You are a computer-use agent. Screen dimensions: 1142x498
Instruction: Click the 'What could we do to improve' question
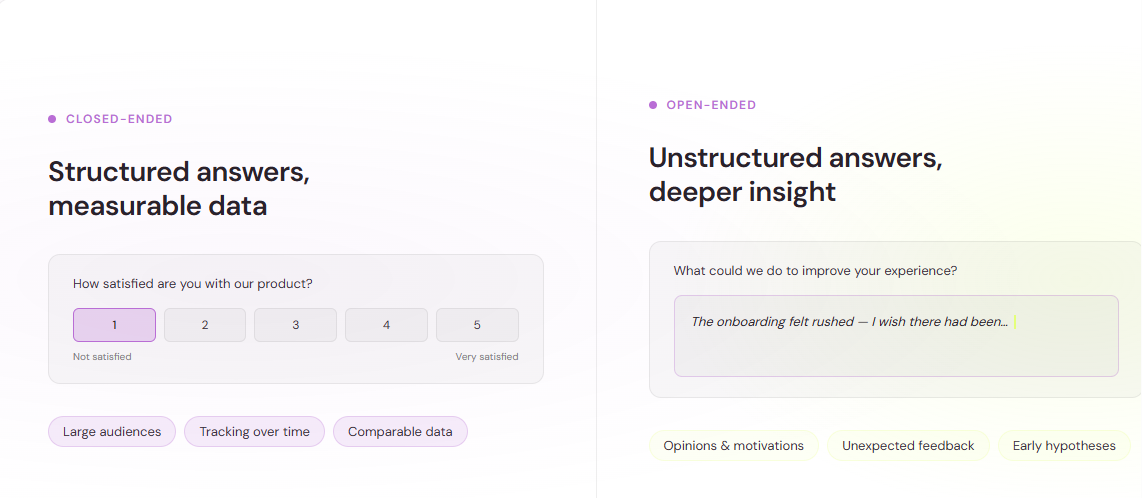coord(816,271)
